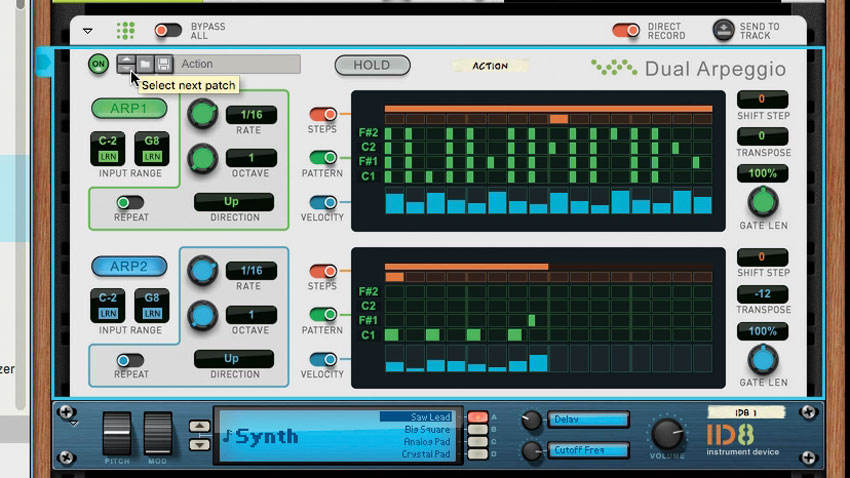Image resolution: width=850 pixels, height=478 pixels.
Task: Toggle the Dual Arpeggio ON power button
Action: pyautogui.click(x=98, y=64)
